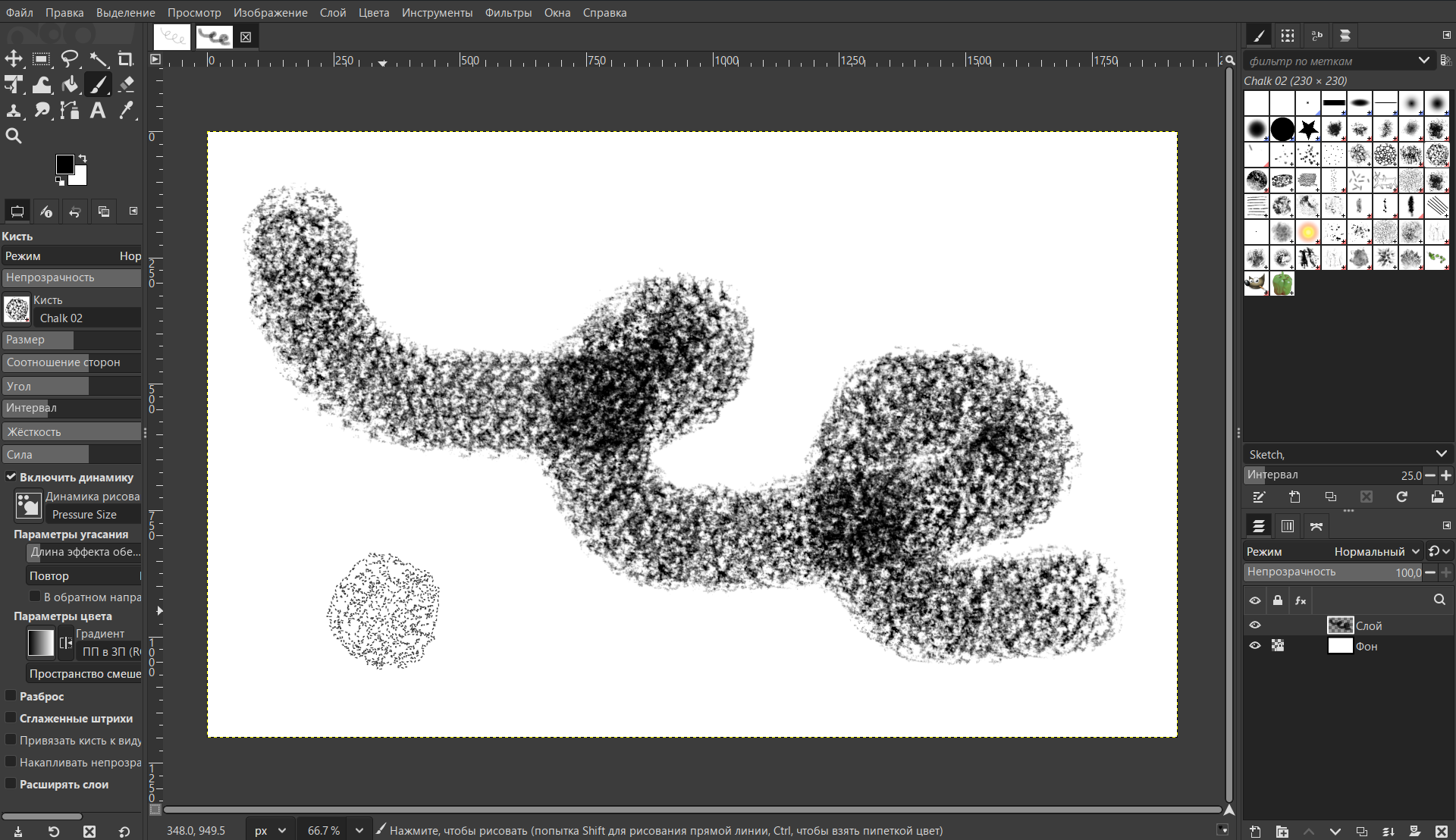Select the Text tool

[x=98, y=111]
